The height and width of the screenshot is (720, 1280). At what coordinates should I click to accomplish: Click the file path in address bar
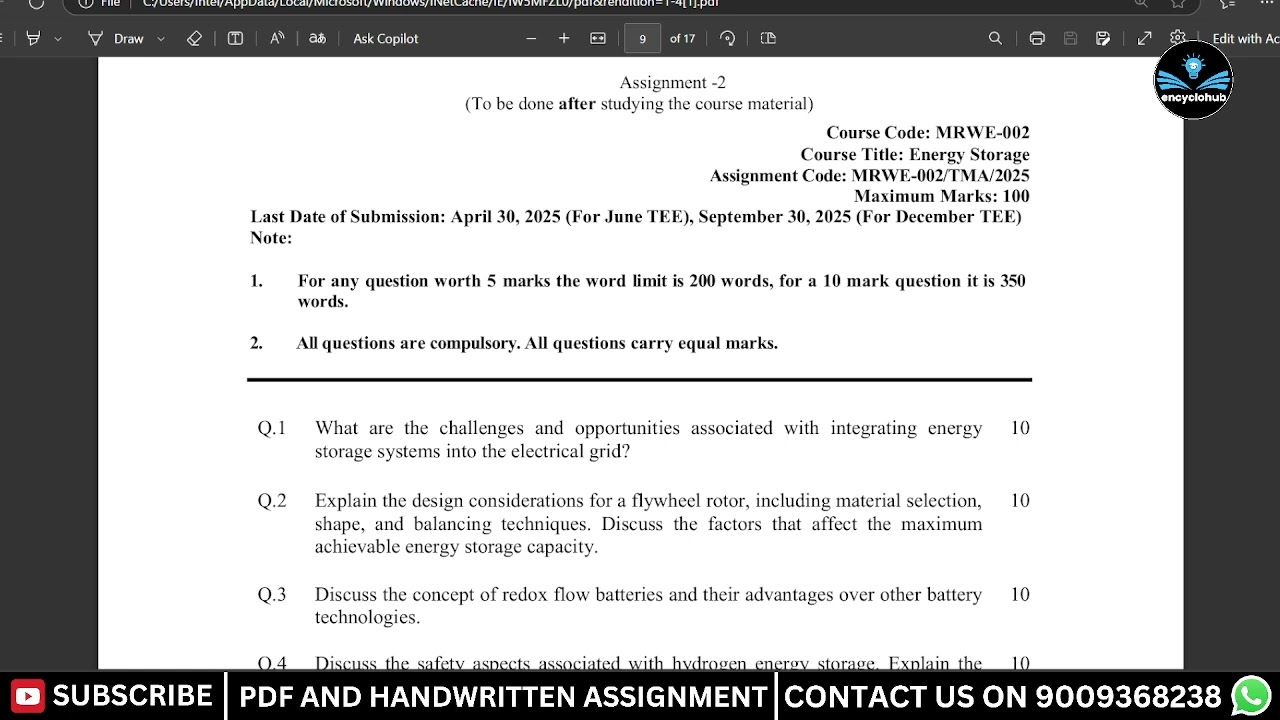click(x=431, y=3)
